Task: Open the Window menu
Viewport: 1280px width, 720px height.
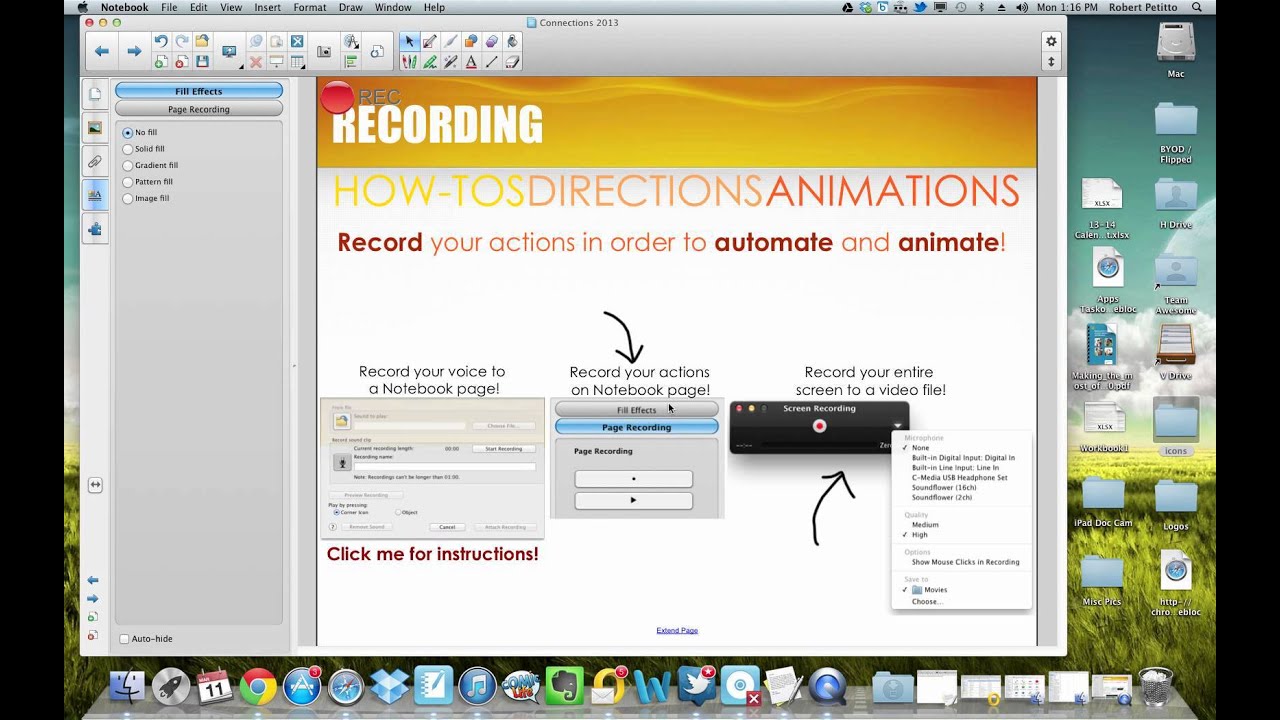Action: [393, 7]
